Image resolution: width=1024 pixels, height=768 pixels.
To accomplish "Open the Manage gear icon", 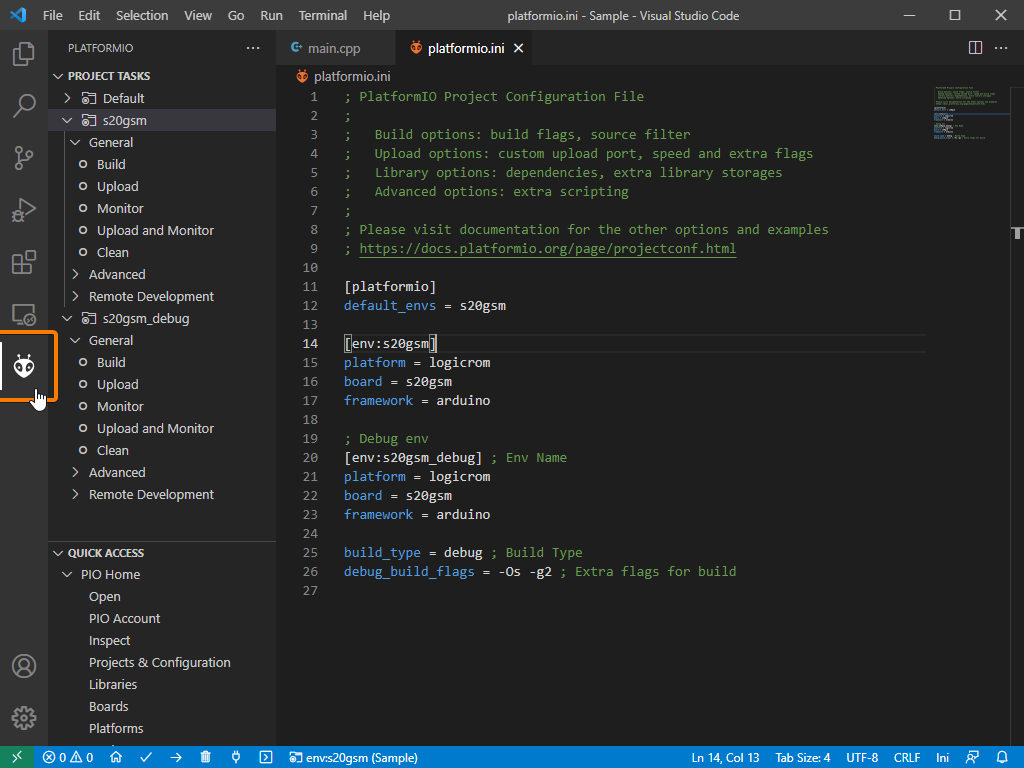I will 24,718.
